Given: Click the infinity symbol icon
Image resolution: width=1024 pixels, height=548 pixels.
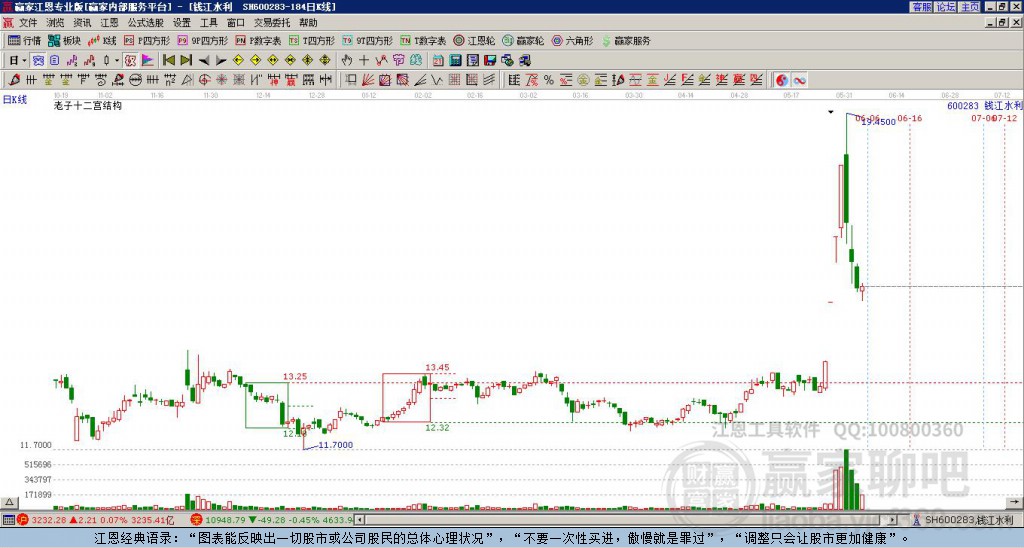Looking at the screenshot, I should pyautogui.click(x=799, y=80).
